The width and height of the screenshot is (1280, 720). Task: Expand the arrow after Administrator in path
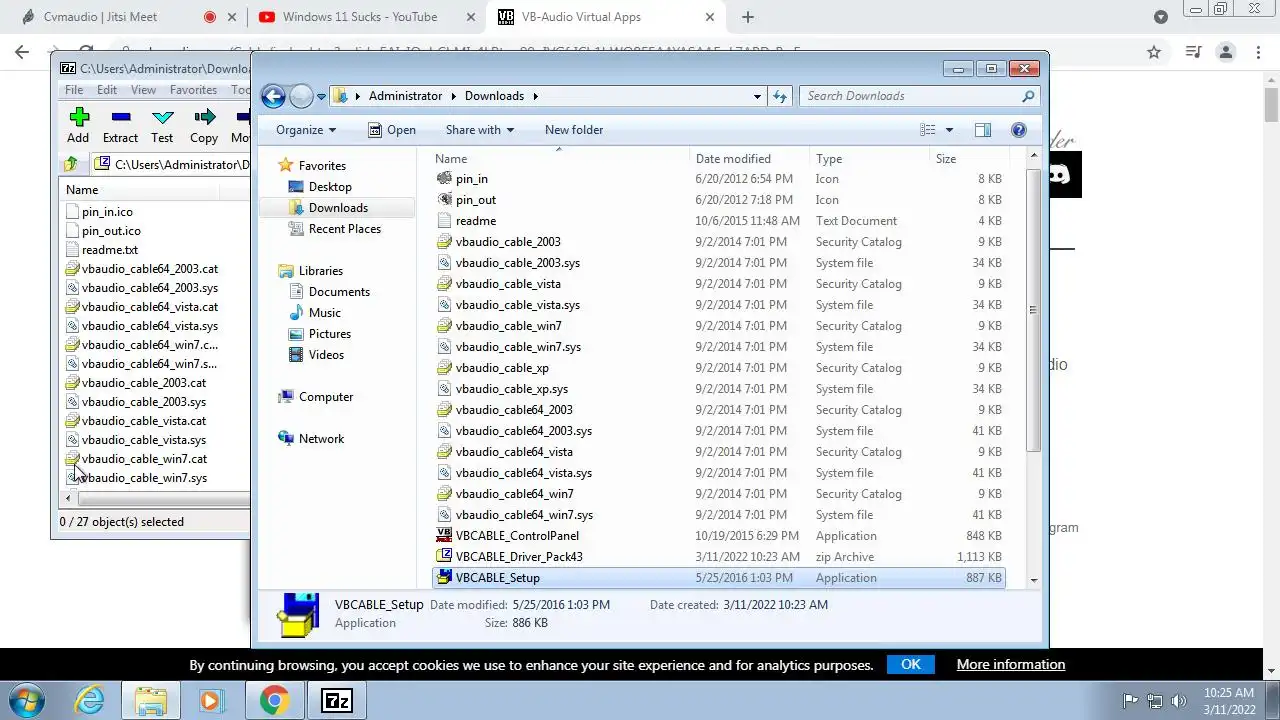click(x=453, y=96)
